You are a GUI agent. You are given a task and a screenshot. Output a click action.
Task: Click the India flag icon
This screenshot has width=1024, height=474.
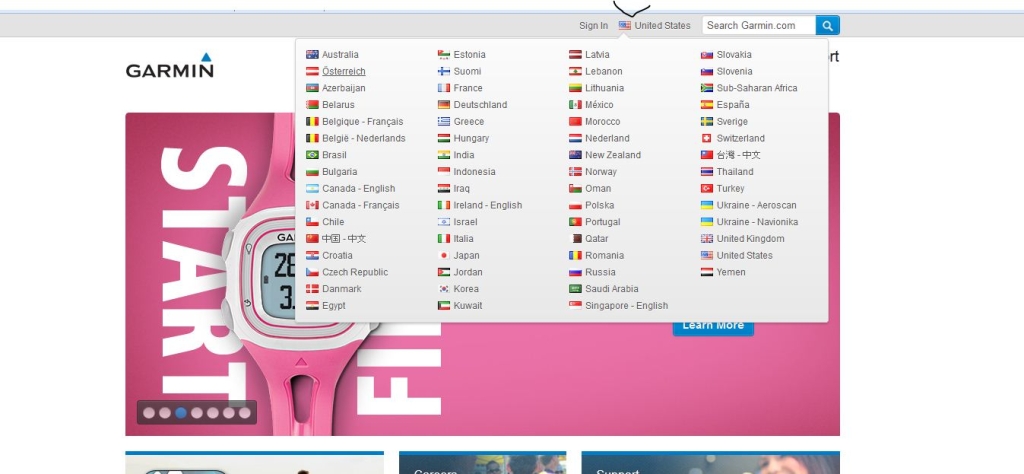tap(444, 155)
